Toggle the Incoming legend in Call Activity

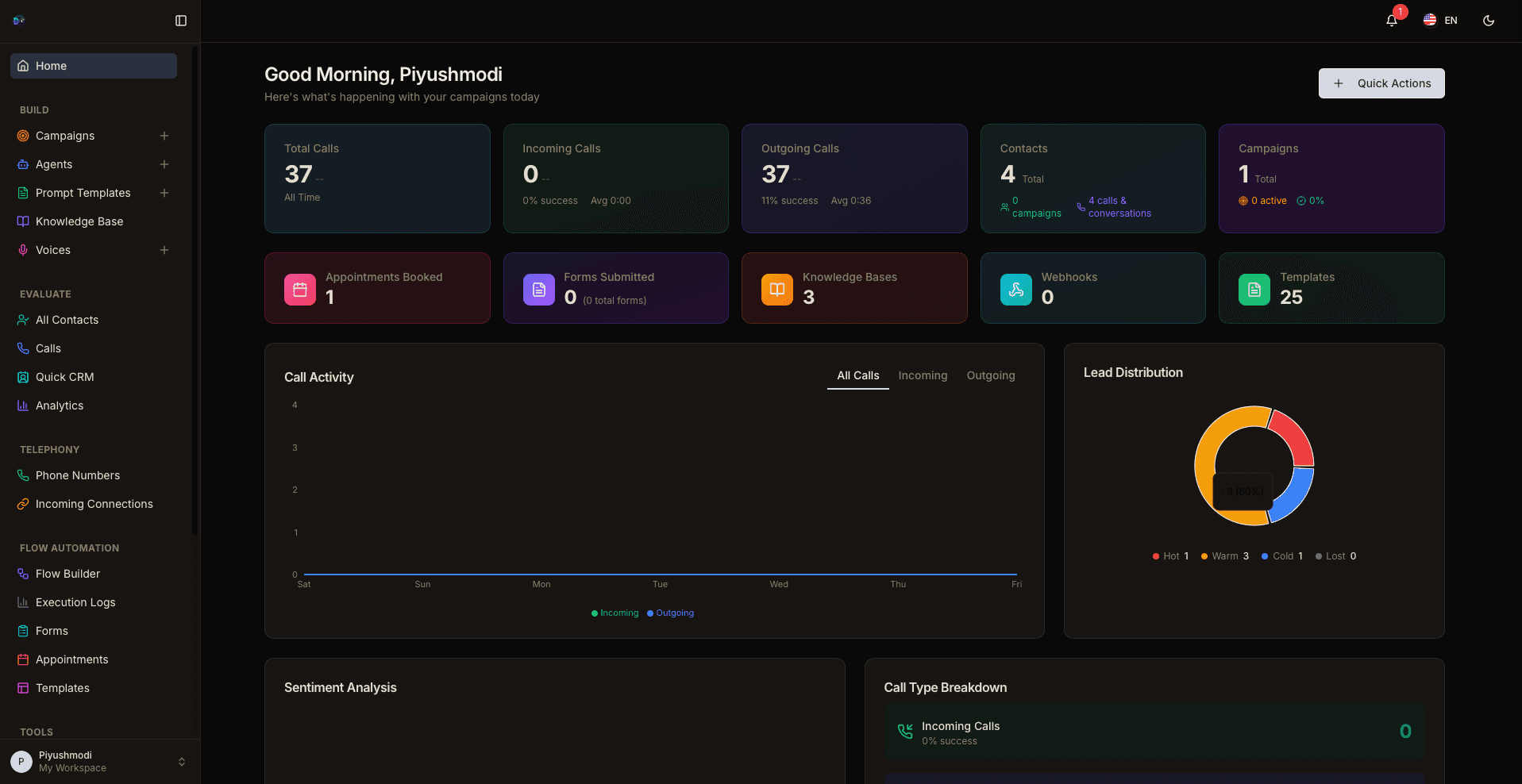pos(615,613)
